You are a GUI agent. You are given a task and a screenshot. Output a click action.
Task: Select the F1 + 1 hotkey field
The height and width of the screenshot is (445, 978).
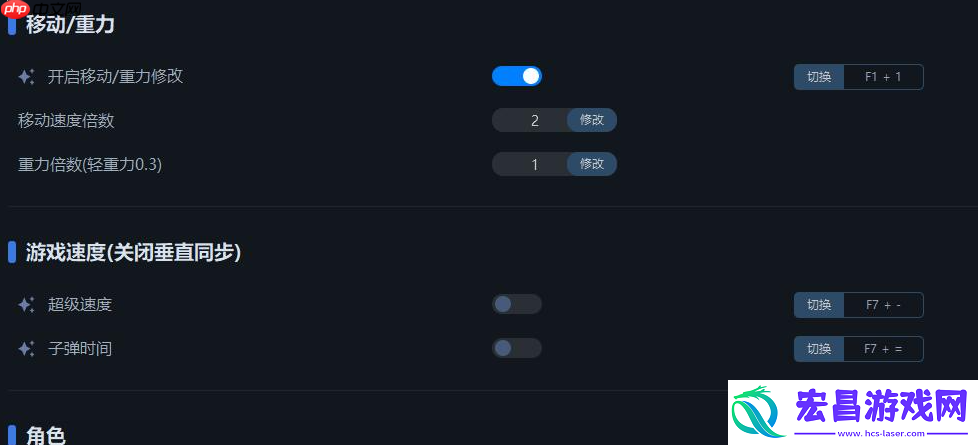tap(883, 77)
